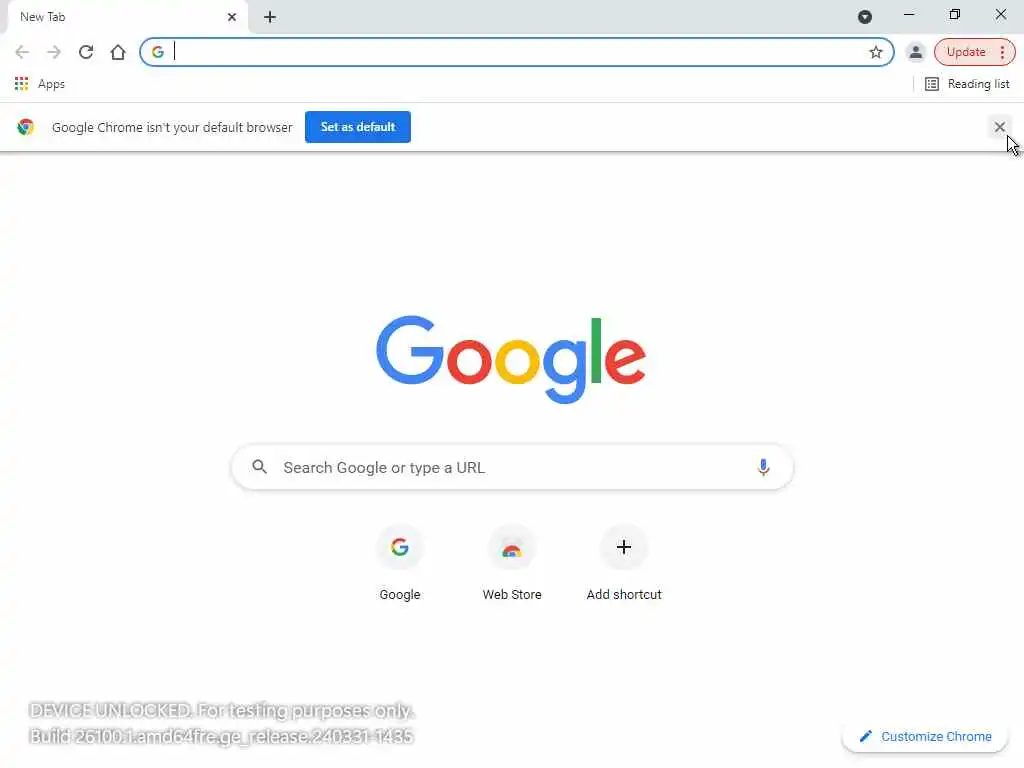This screenshot has height=768, width=1024.
Task: Dismiss the default browser notification bar
Action: point(999,127)
